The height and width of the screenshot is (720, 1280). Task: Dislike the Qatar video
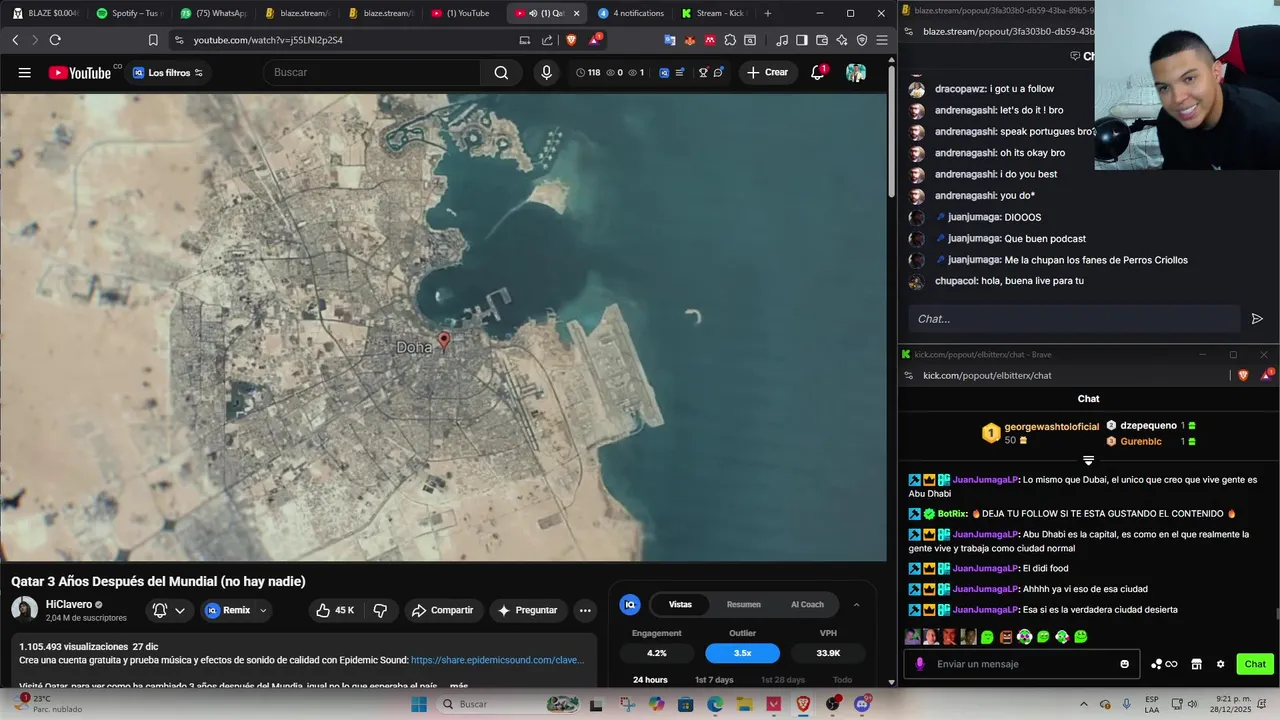(380, 610)
